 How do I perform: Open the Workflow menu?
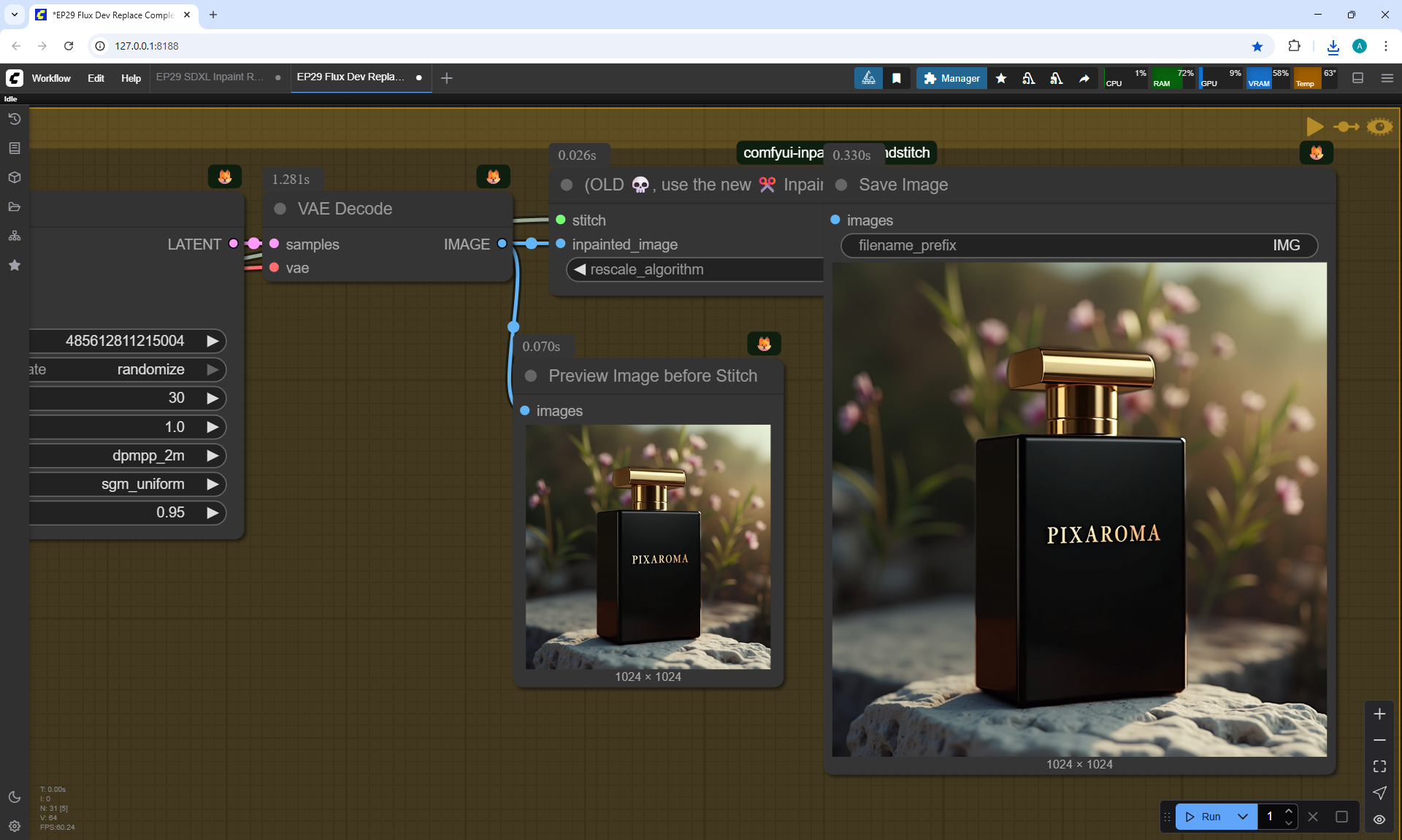51,78
